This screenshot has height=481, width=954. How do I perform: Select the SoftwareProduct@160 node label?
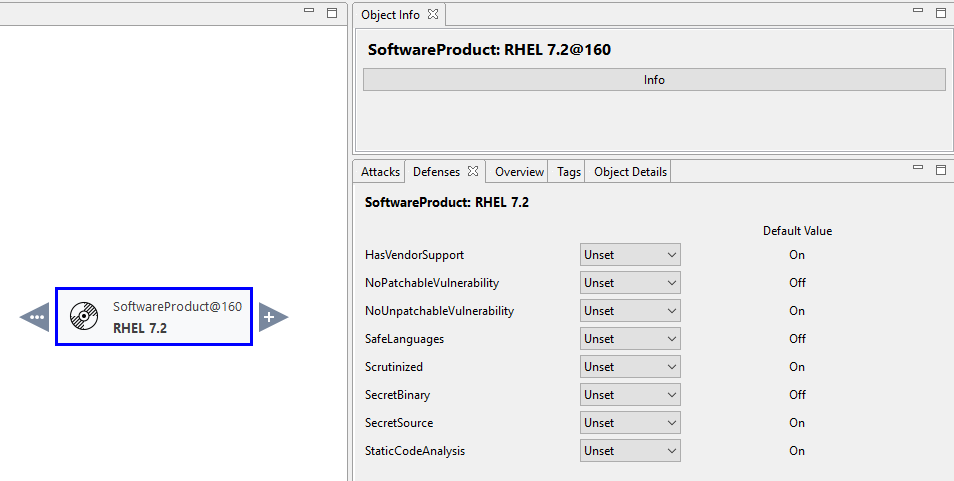tap(178, 306)
